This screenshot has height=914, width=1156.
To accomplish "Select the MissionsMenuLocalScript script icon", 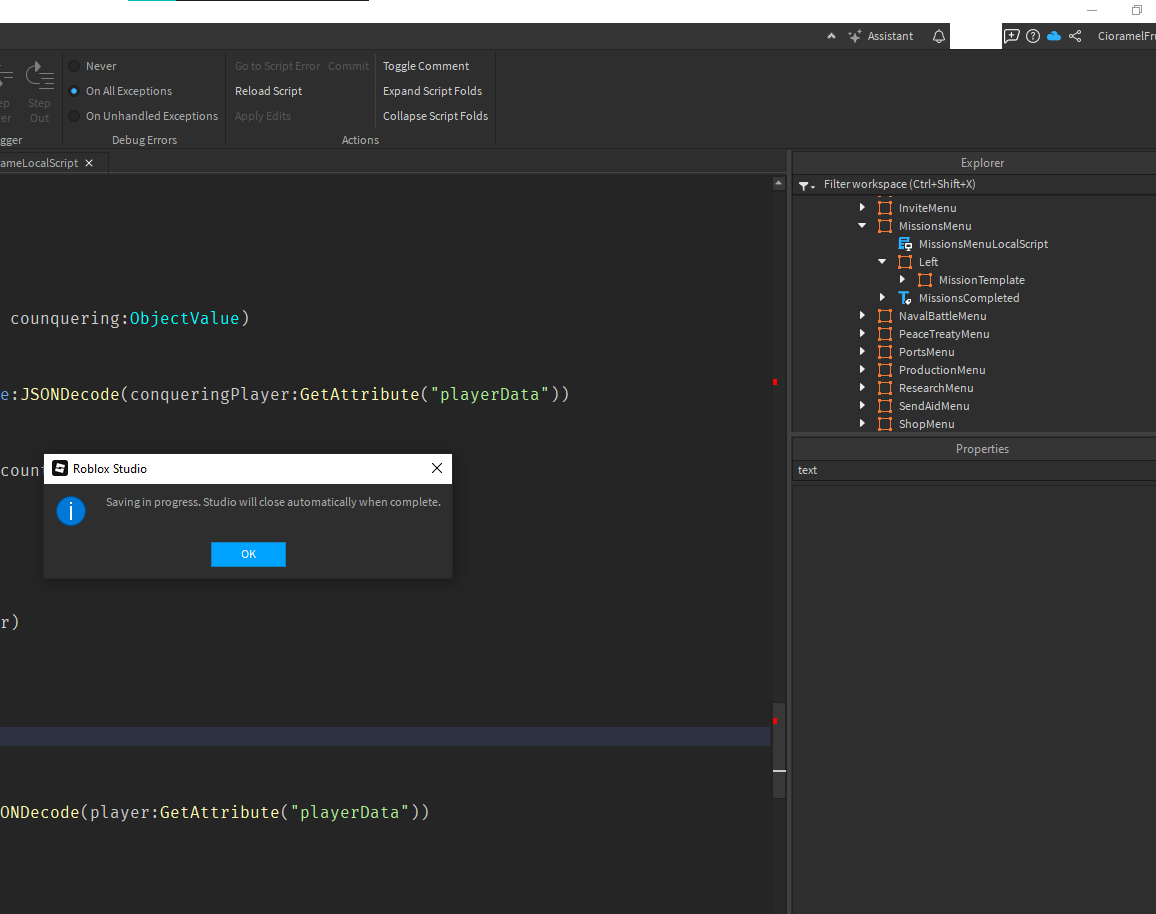I will tap(905, 244).
